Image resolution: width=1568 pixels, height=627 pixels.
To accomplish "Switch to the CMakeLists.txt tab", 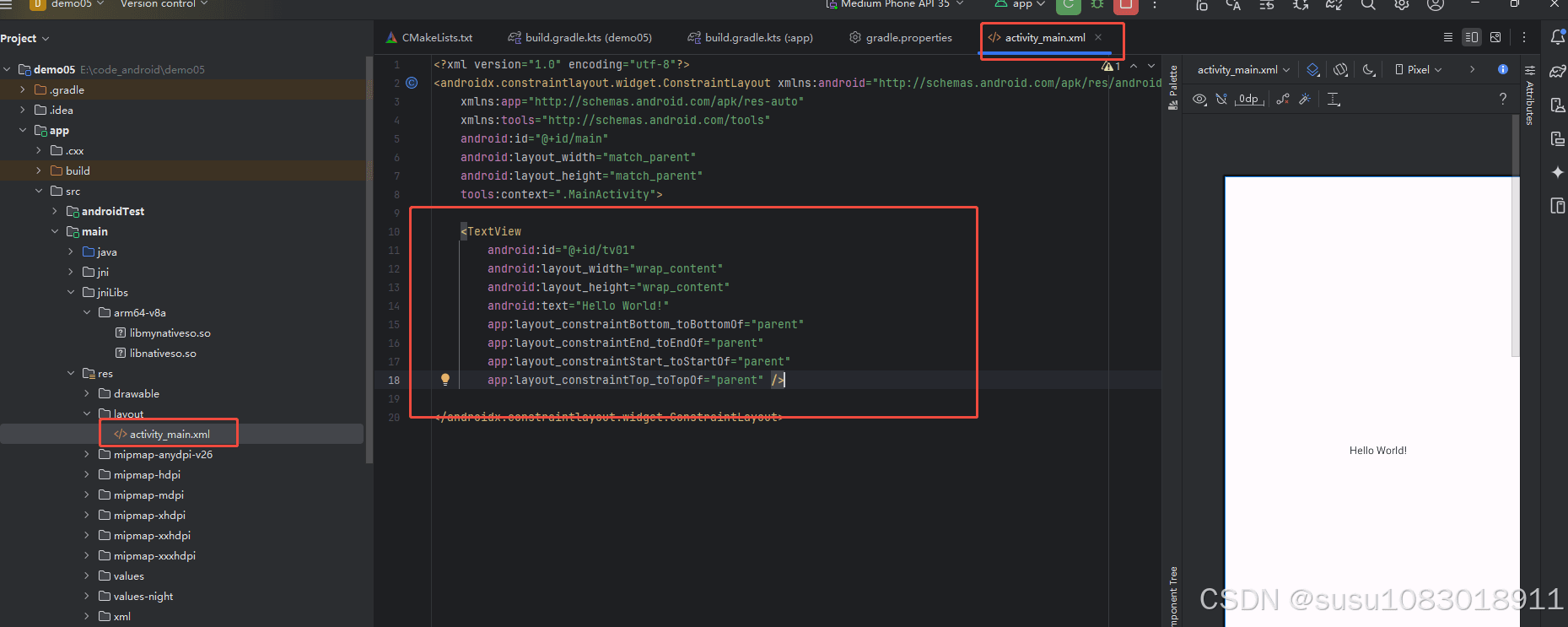I will pos(429,38).
